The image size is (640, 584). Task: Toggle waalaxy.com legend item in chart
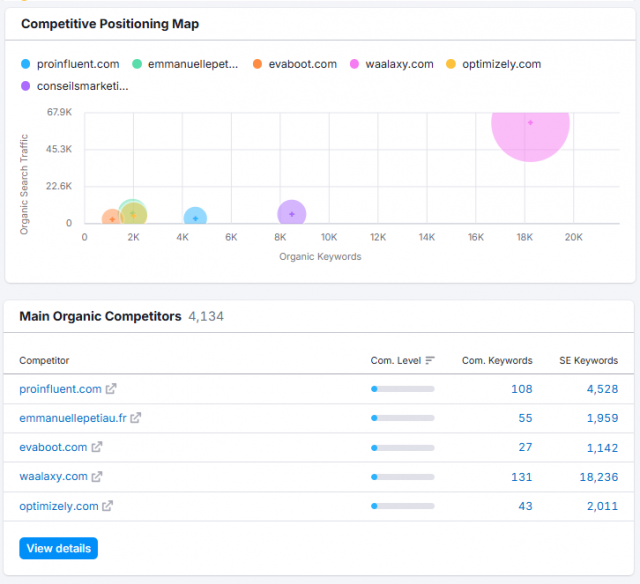(x=392, y=64)
